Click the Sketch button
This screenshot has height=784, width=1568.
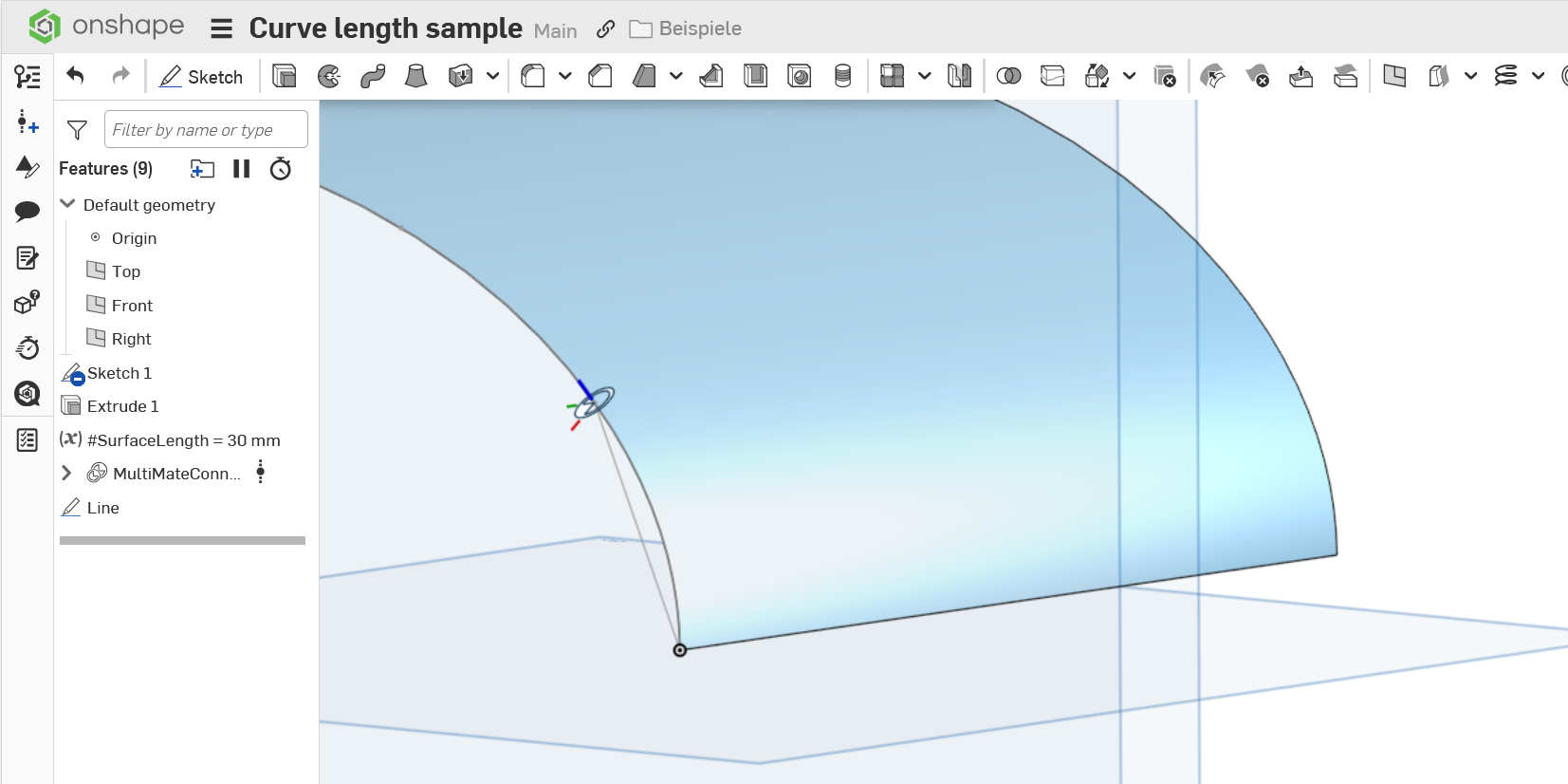(201, 77)
